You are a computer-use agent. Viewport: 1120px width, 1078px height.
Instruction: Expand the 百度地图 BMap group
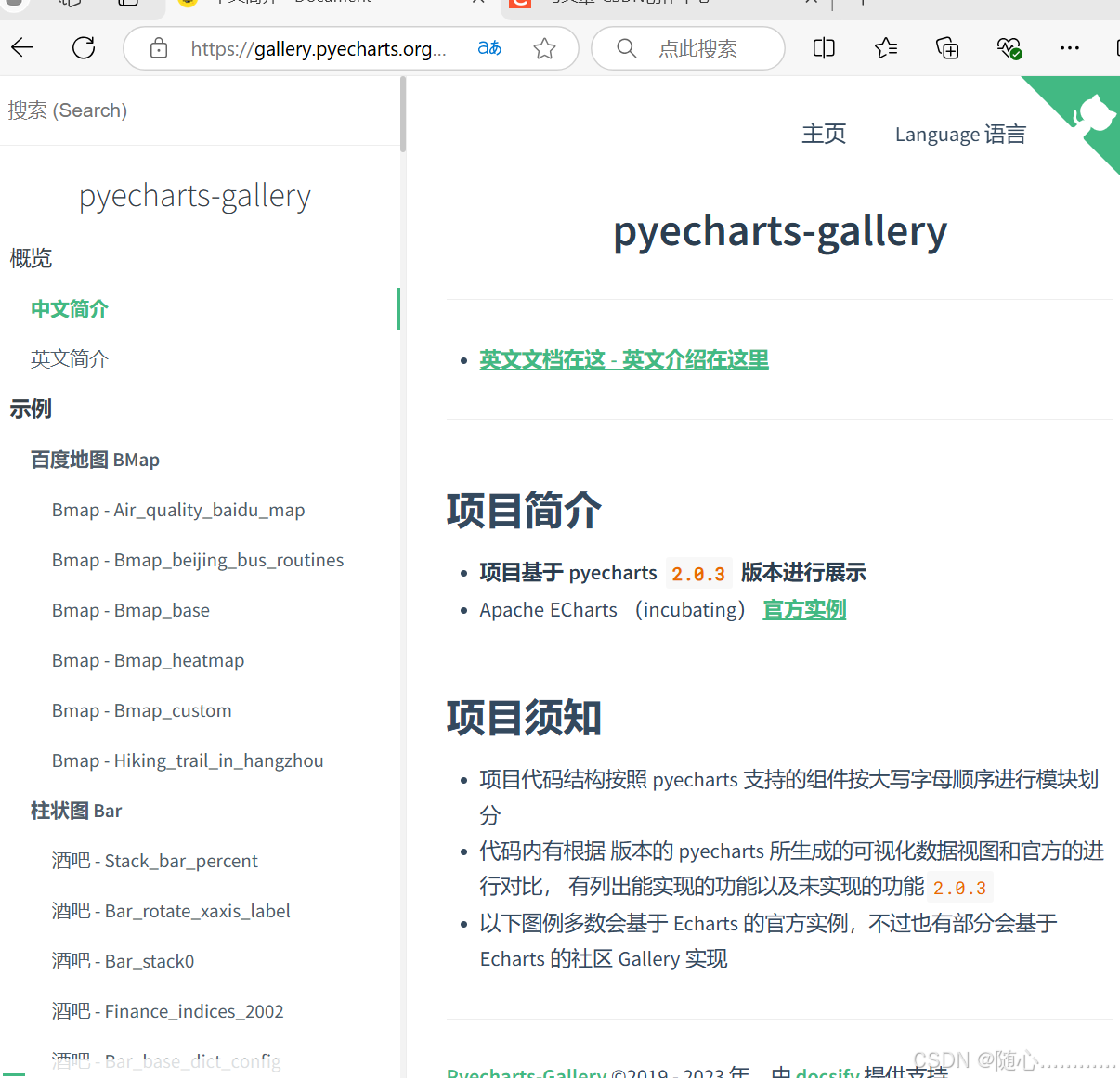(95, 460)
